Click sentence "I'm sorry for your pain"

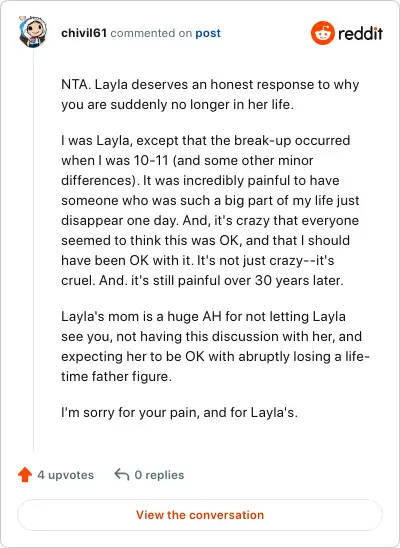[179, 412]
